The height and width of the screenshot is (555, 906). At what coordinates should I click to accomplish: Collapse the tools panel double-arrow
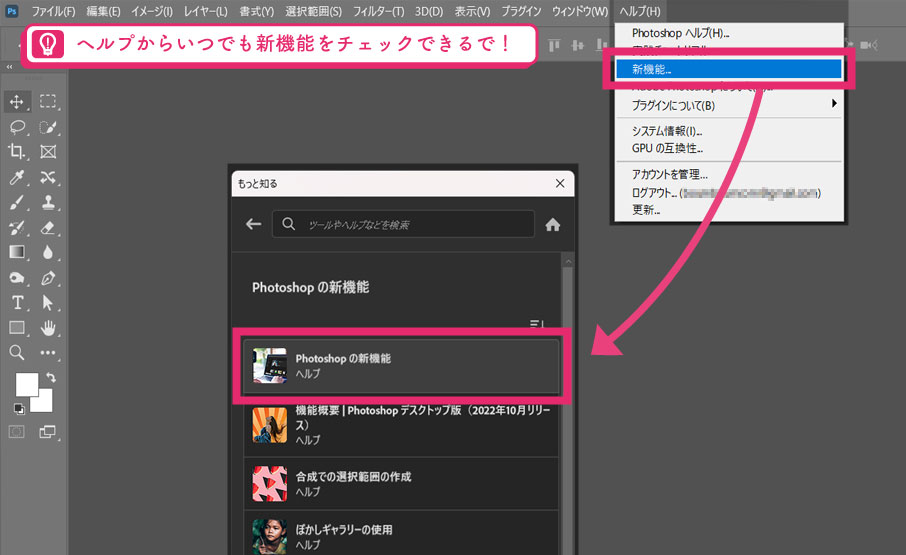9,68
